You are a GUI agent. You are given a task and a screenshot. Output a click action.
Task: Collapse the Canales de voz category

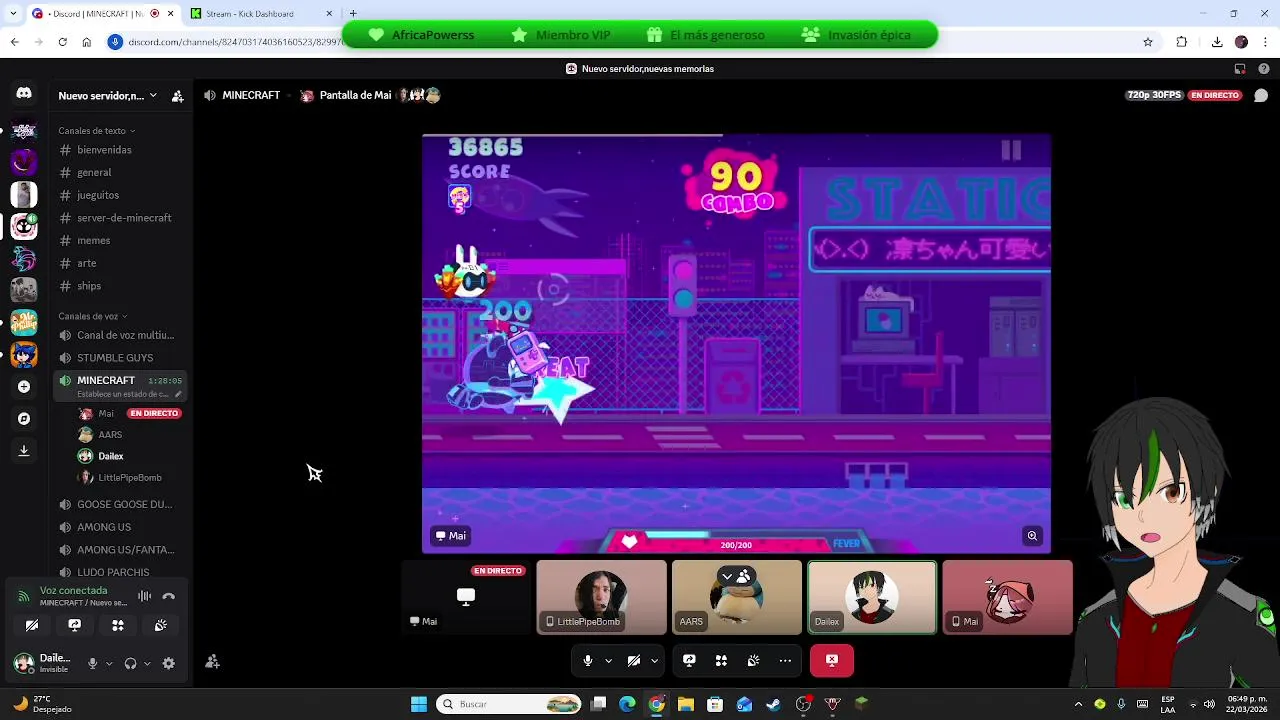92,316
